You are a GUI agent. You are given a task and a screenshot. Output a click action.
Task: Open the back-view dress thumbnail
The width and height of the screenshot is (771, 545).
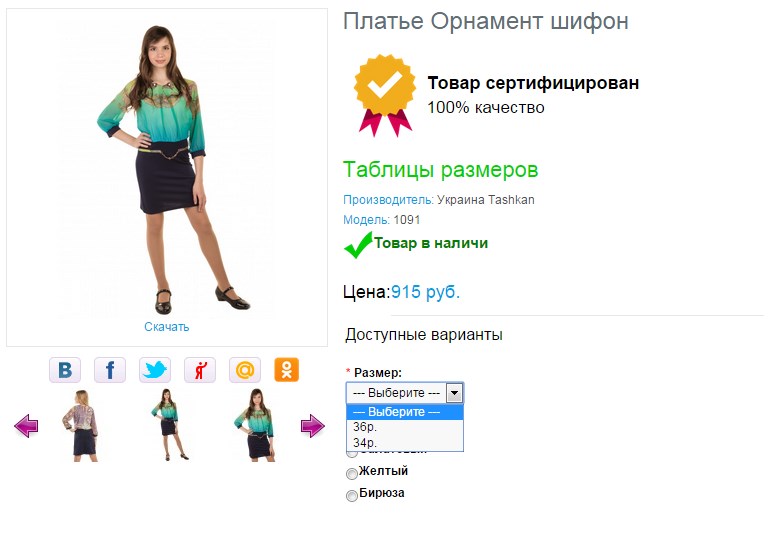[x=80, y=425]
